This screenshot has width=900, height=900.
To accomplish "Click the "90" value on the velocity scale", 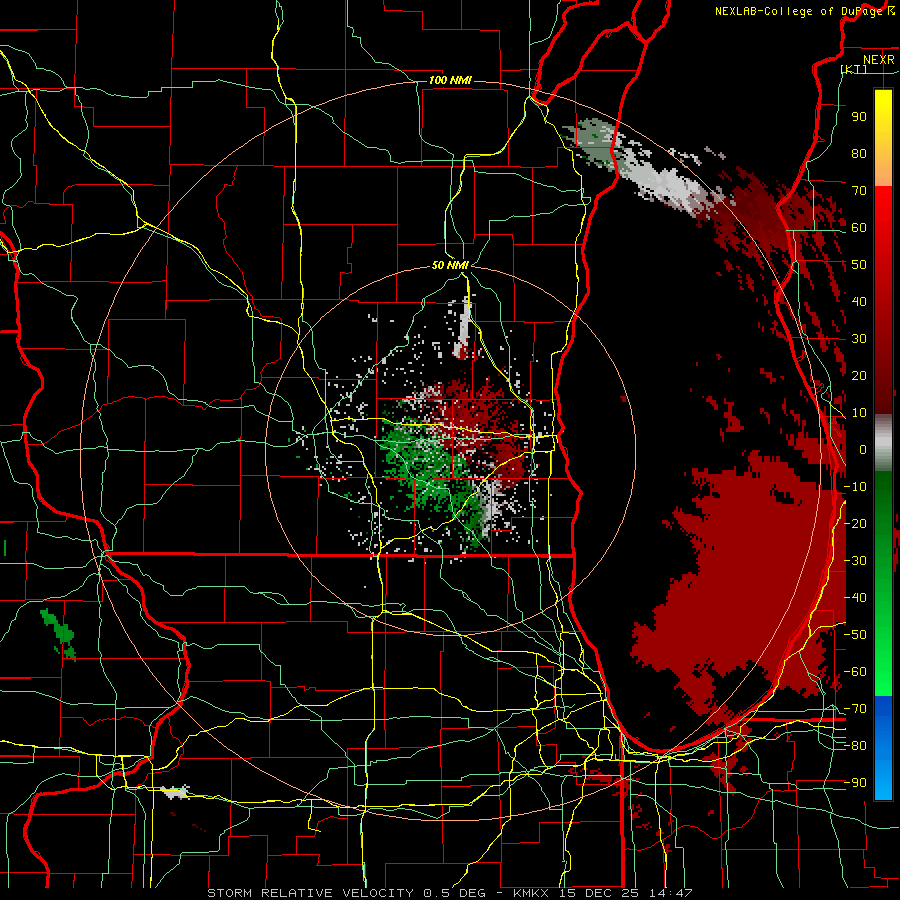I will click(x=859, y=117).
